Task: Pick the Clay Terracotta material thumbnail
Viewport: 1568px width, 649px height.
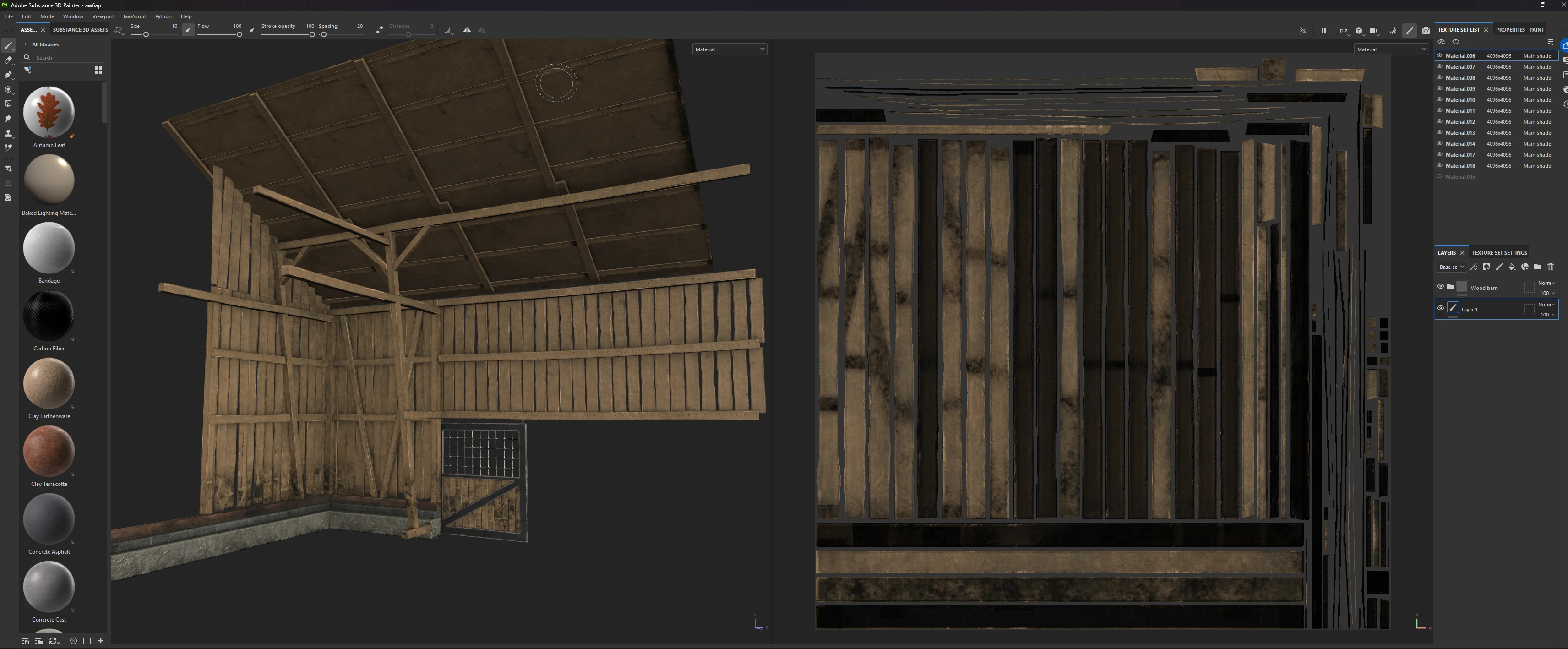Action: [x=49, y=452]
